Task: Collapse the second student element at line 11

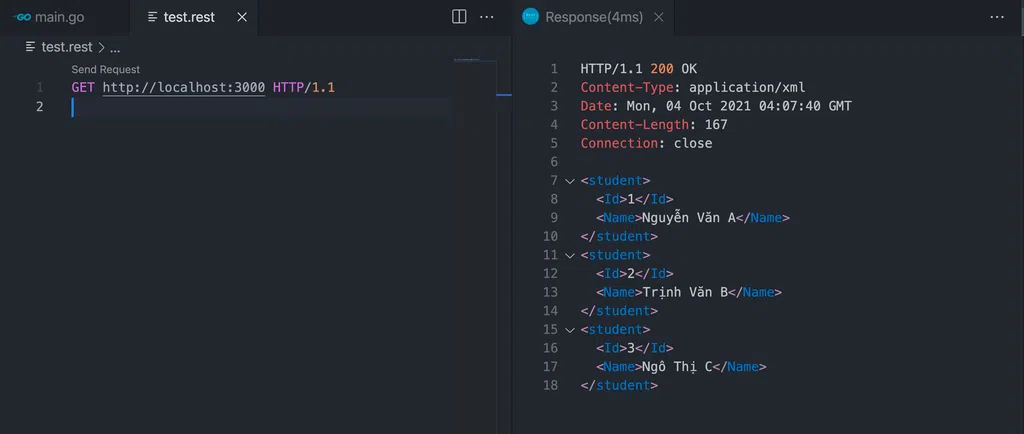Action: (x=570, y=255)
